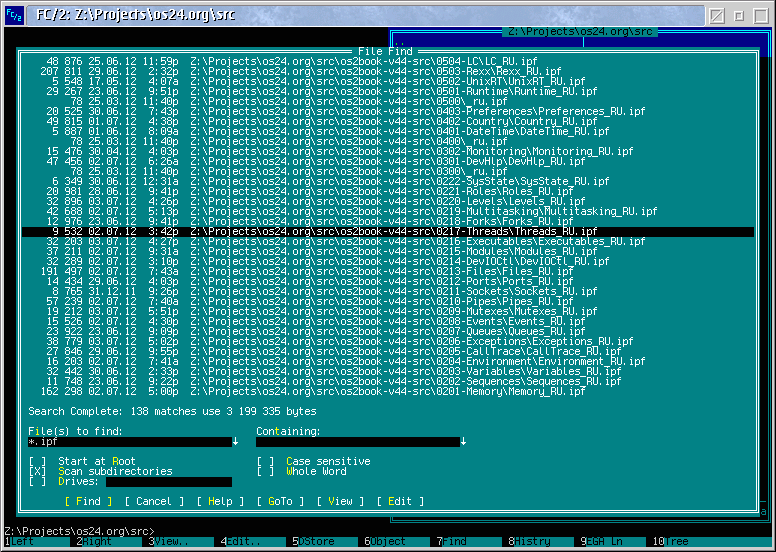Toggle the Case sensitive checkbox
776x552 pixels.
(266, 461)
